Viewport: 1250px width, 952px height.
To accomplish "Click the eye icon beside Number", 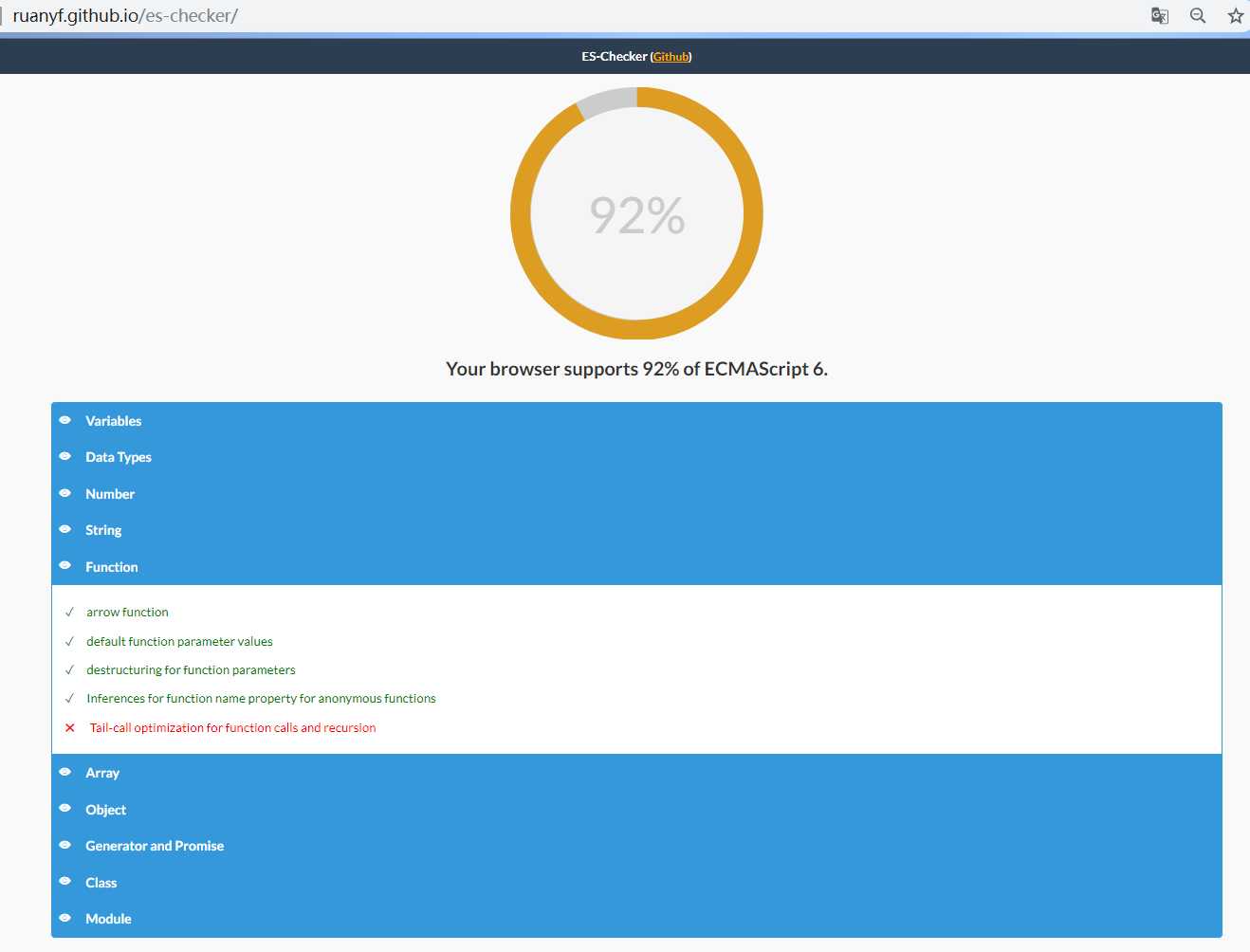I will tap(65, 493).
